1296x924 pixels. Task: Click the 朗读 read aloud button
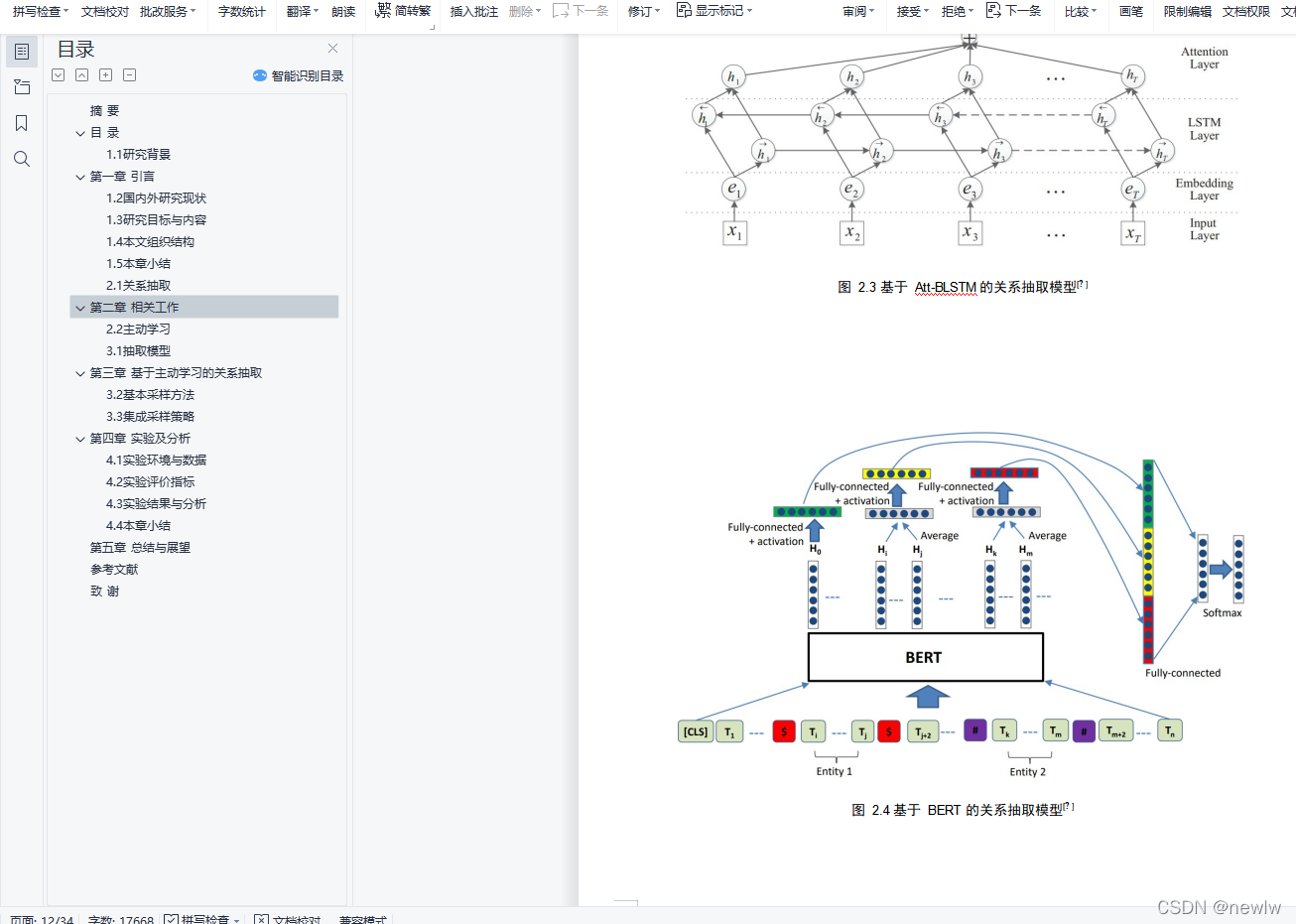tap(343, 11)
